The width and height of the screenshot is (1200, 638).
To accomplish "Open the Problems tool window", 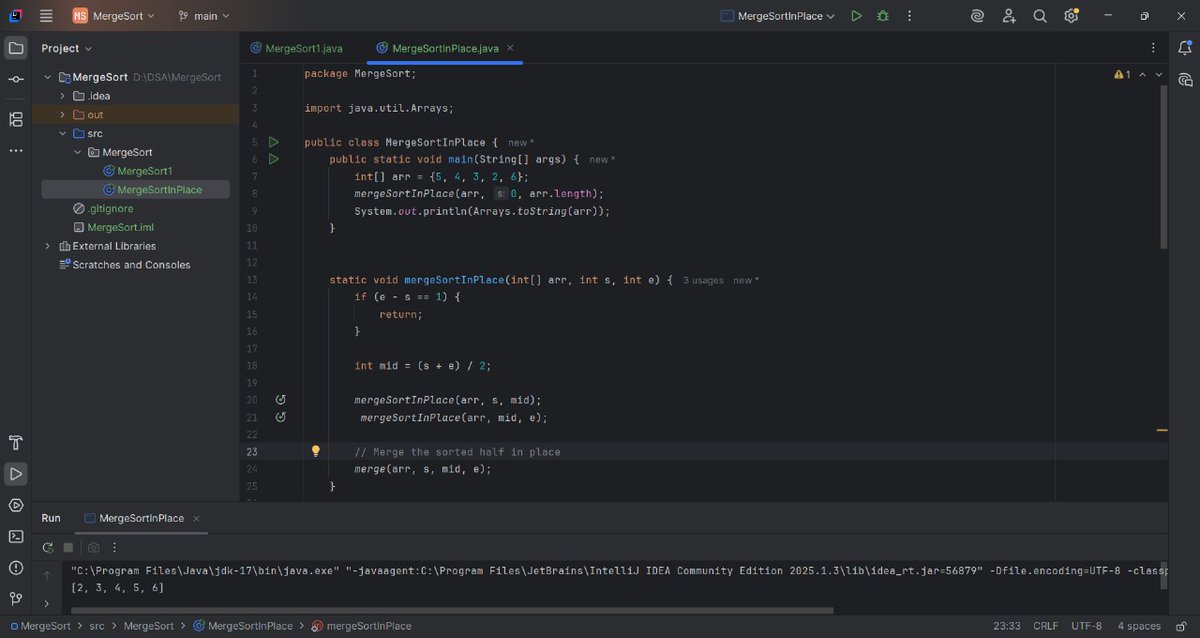I will coord(16,567).
